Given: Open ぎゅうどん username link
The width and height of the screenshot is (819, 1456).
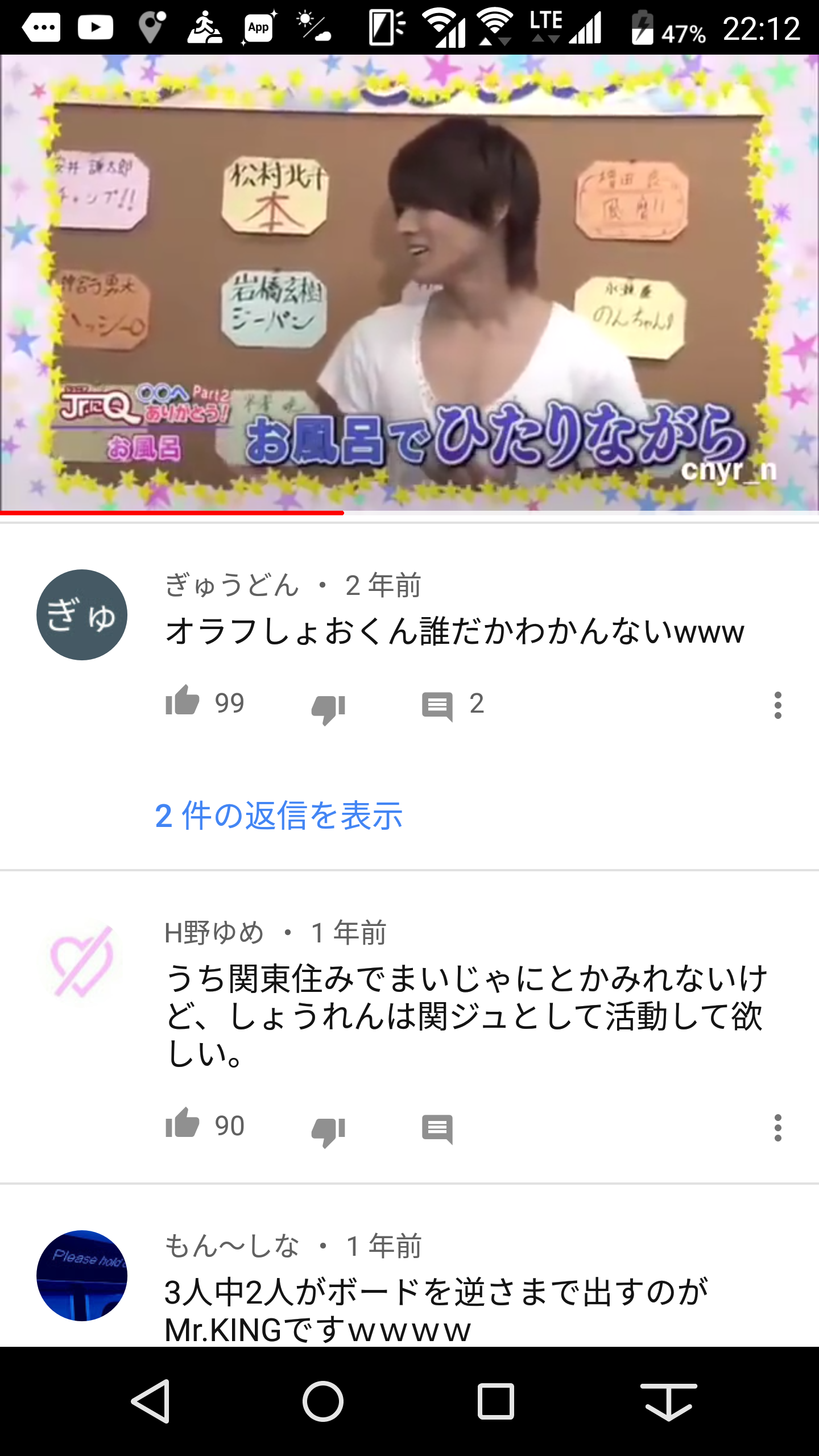Looking at the screenshot, I should pos(231,585).
